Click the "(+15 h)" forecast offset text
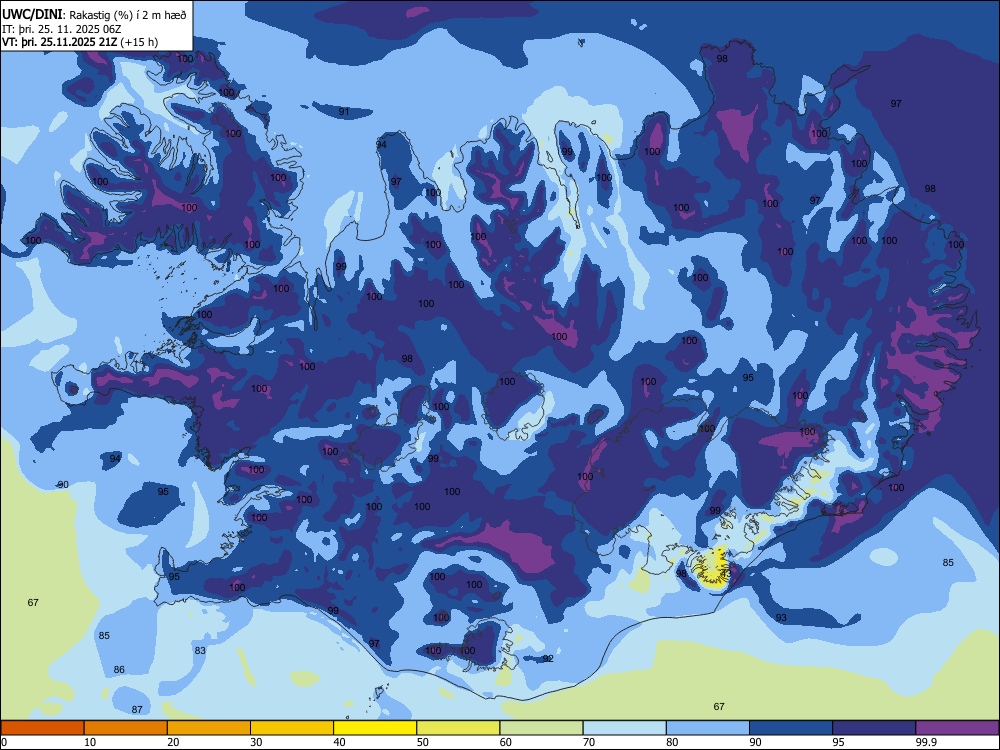This screenshot has width=1000, height=750. pyautogui.click(x=140, y=42)
